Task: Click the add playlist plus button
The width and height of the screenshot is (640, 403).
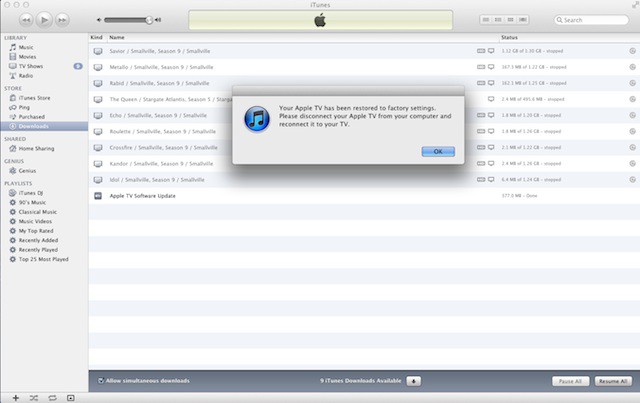Action: pyautogui.click(x=15, y=397)
